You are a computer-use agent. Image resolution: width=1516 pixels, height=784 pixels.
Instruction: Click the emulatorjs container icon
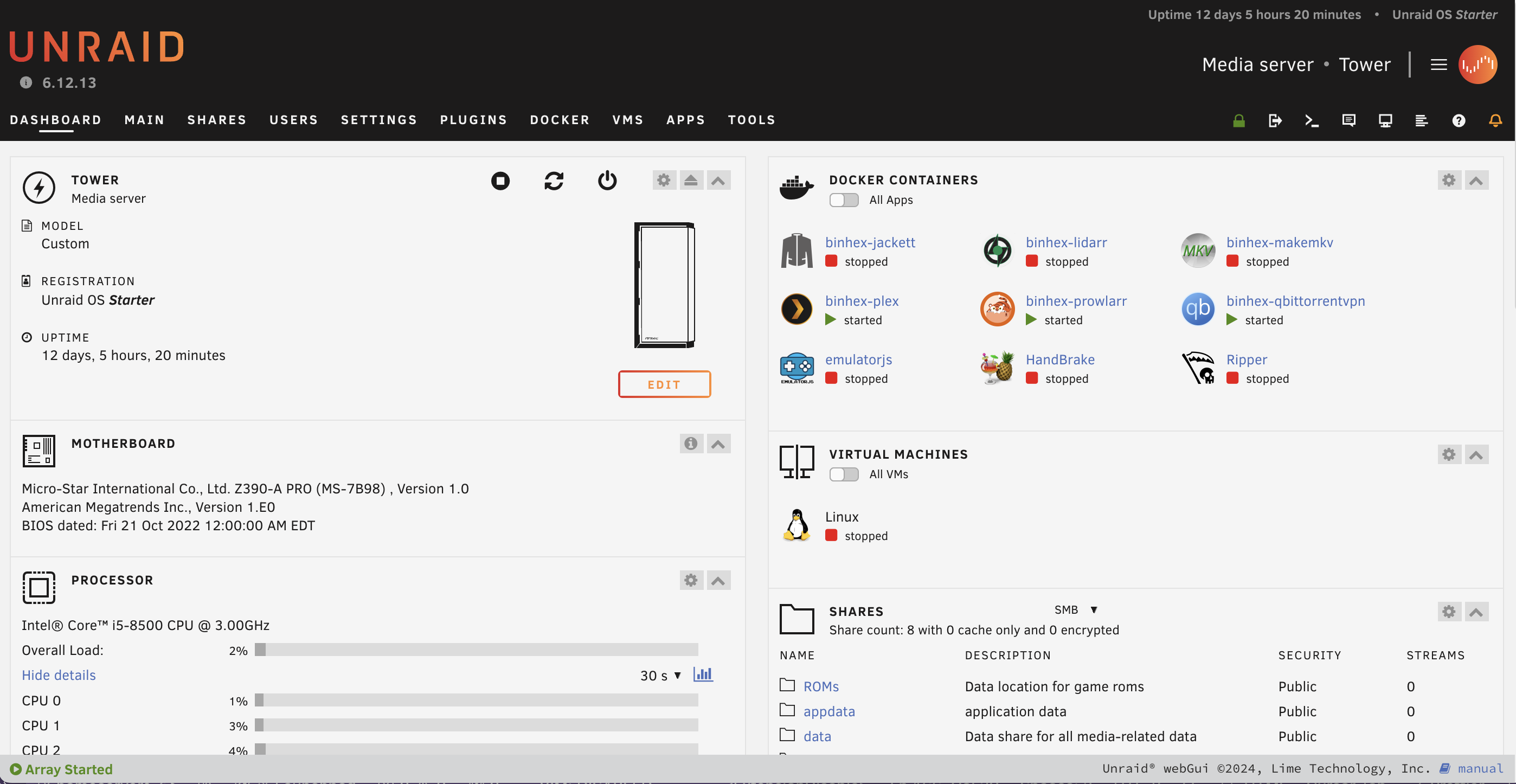point(796,368)
